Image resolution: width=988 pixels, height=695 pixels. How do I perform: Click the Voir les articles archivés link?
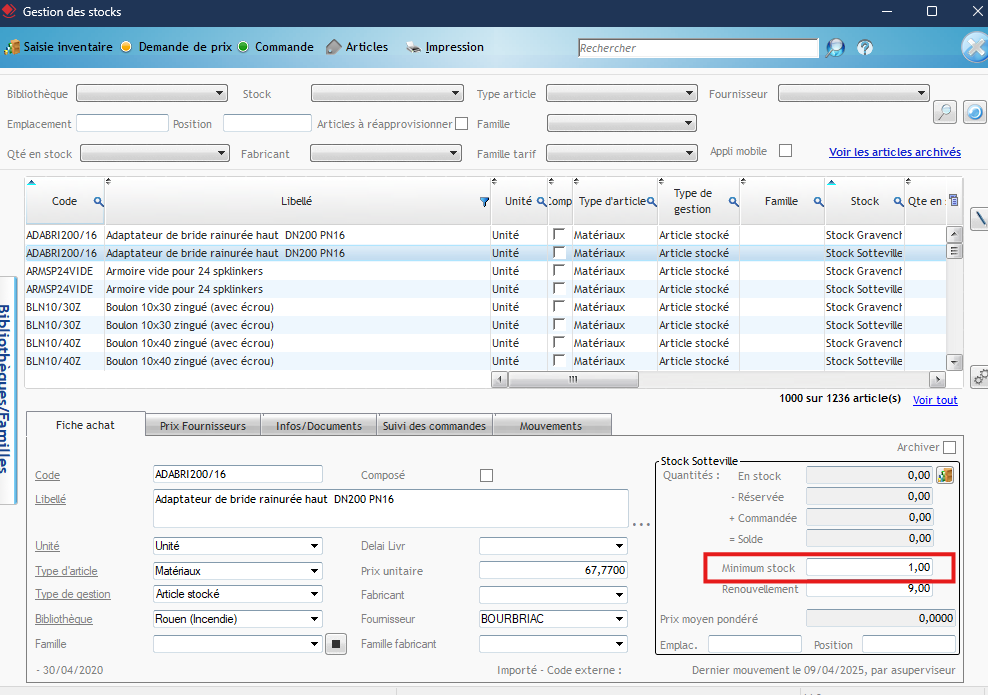tap(894, 153)
